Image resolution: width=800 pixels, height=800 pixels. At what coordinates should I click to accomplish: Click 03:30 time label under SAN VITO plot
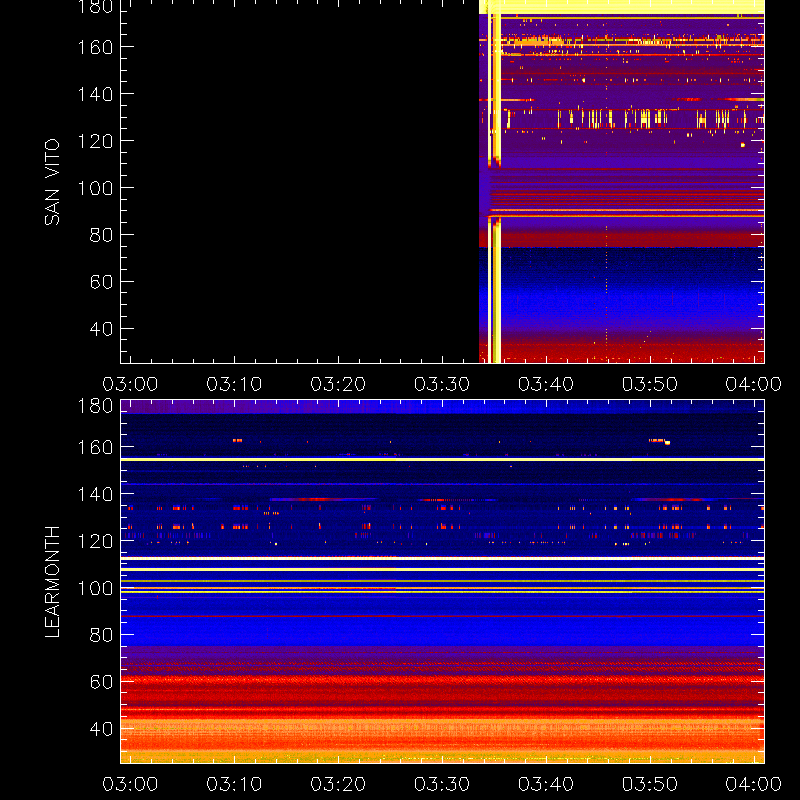pyautogui.click(x=442, y=384)
